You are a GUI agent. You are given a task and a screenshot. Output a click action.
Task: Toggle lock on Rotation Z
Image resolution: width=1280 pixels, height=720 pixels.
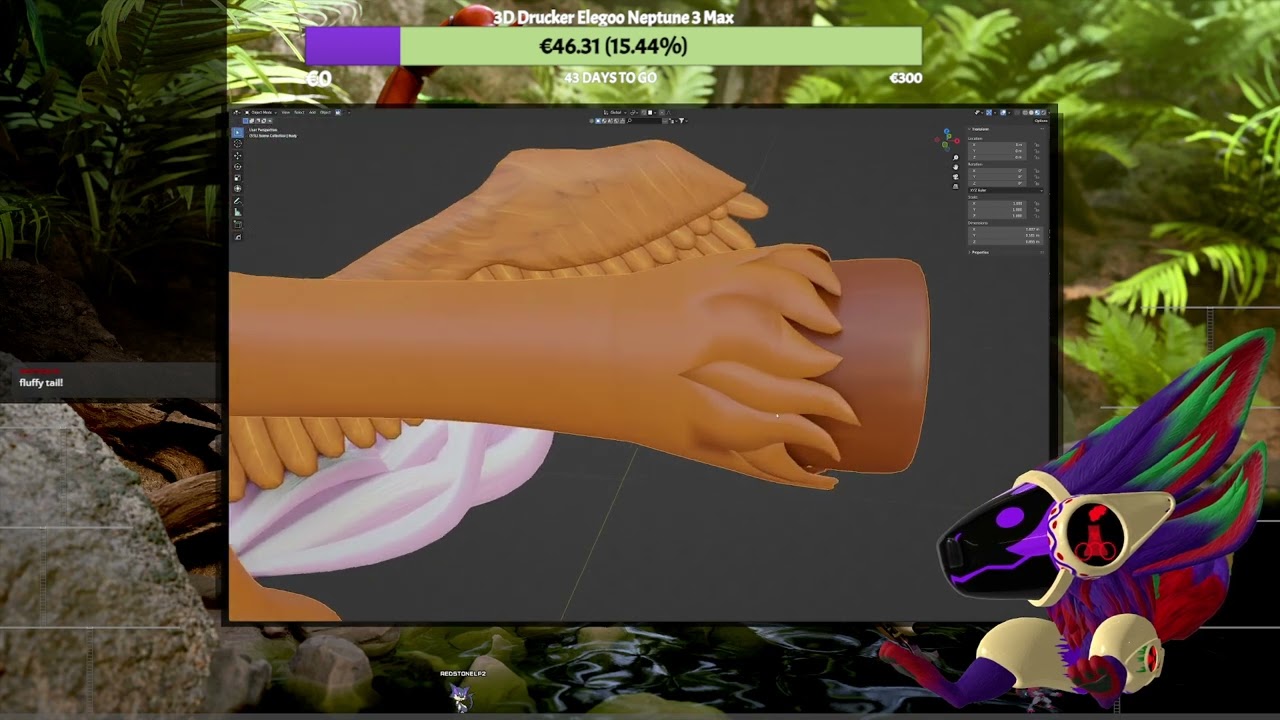click(1036, 183)
